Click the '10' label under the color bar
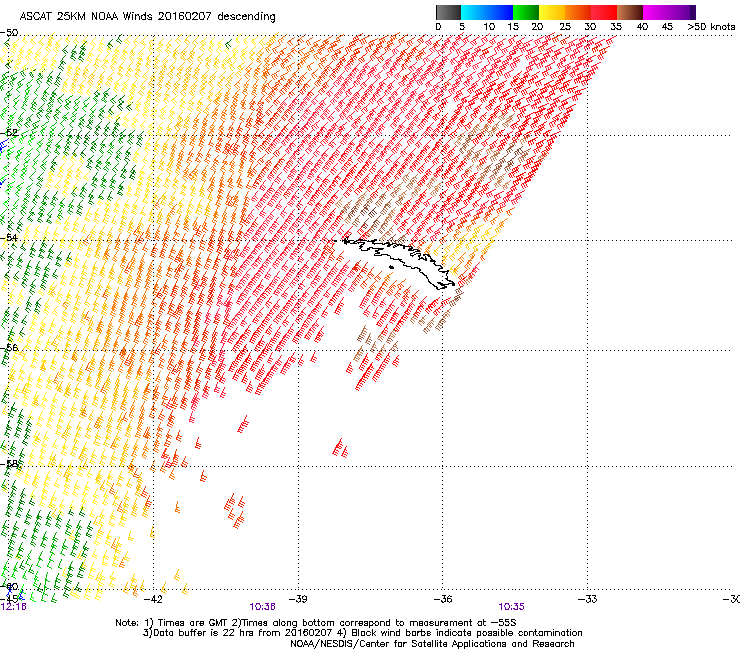The width and height of the screenshot is (740, 650). pyautogui.click(x=489, y=27)
